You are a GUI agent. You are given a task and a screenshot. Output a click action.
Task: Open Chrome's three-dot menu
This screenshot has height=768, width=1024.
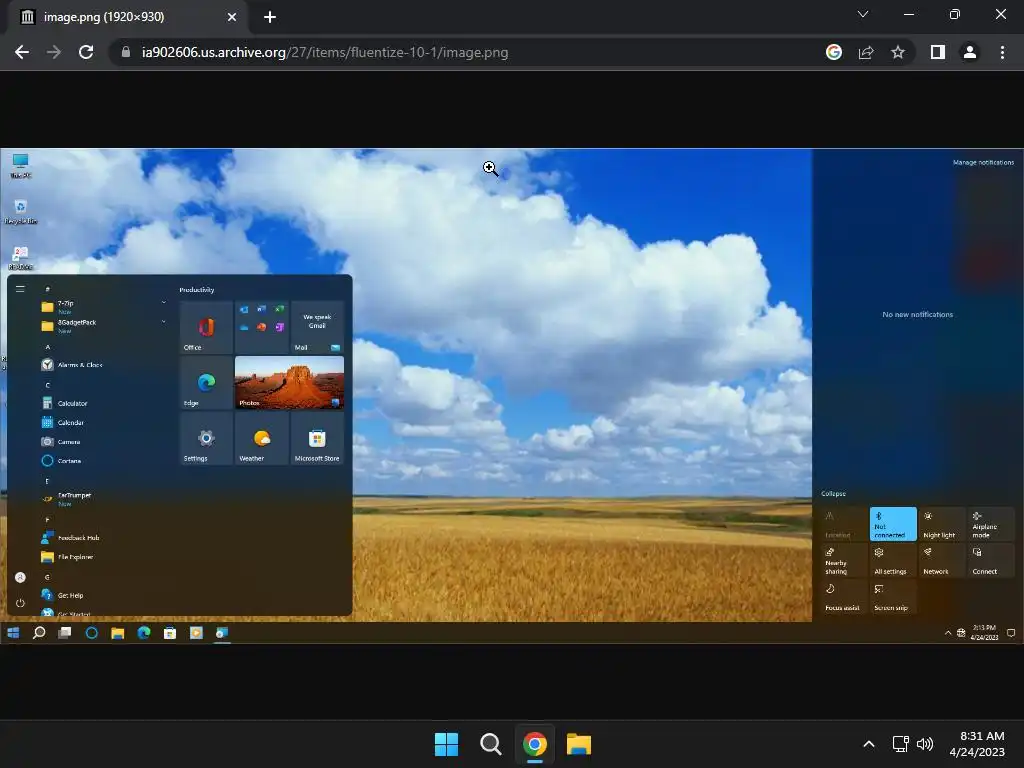tap(1002, 52)
